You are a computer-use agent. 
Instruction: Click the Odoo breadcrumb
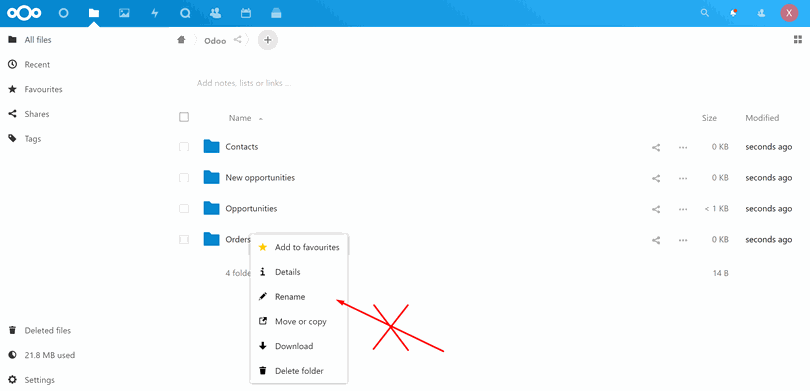(x=215, y=41)
